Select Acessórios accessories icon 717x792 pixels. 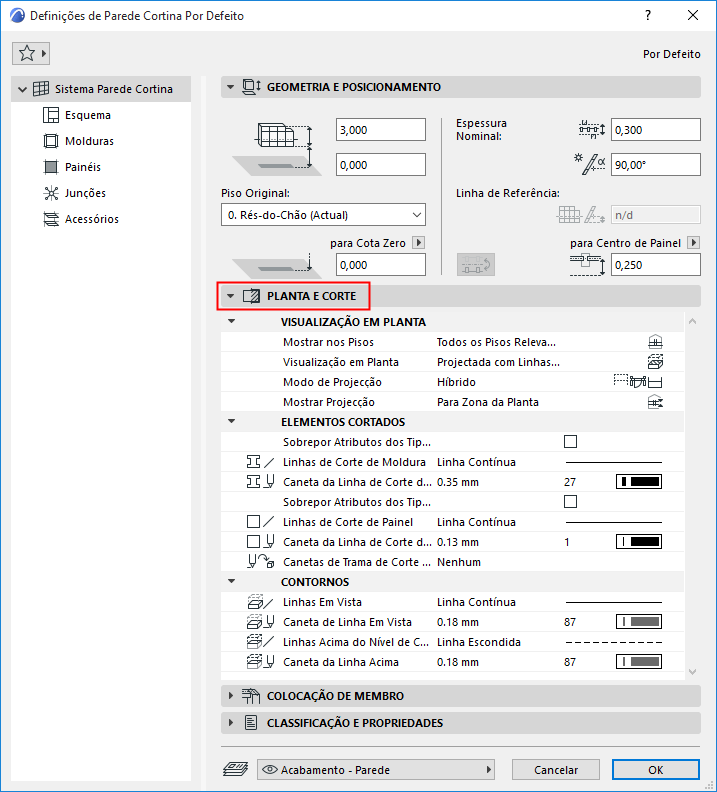coord(50,219)
